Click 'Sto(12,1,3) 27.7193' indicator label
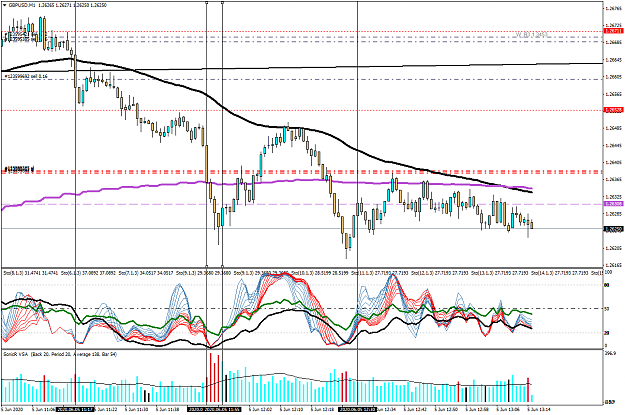The width and height of the screenshot is (625, 415). coord(432,273)
